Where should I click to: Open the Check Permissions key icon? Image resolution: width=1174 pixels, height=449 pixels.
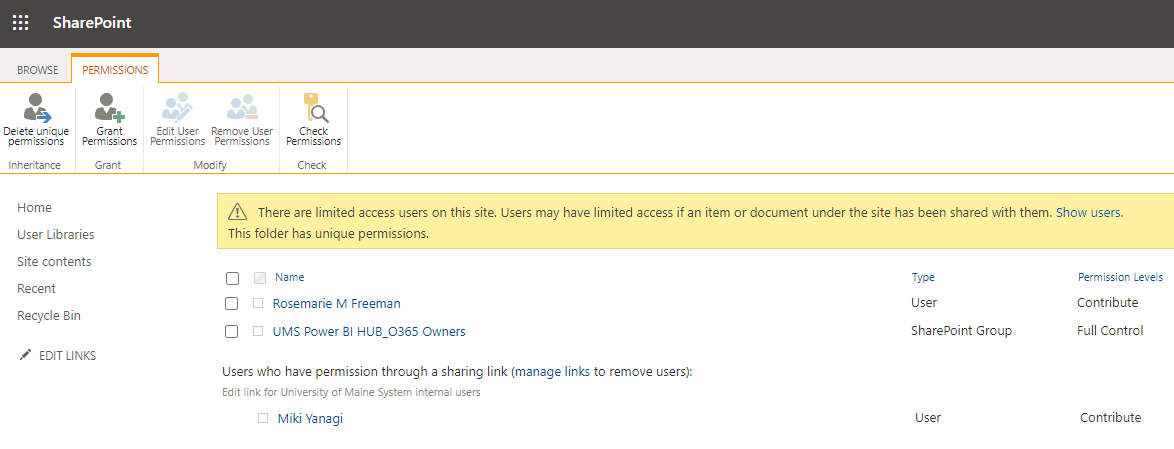[x=314, y=108]
